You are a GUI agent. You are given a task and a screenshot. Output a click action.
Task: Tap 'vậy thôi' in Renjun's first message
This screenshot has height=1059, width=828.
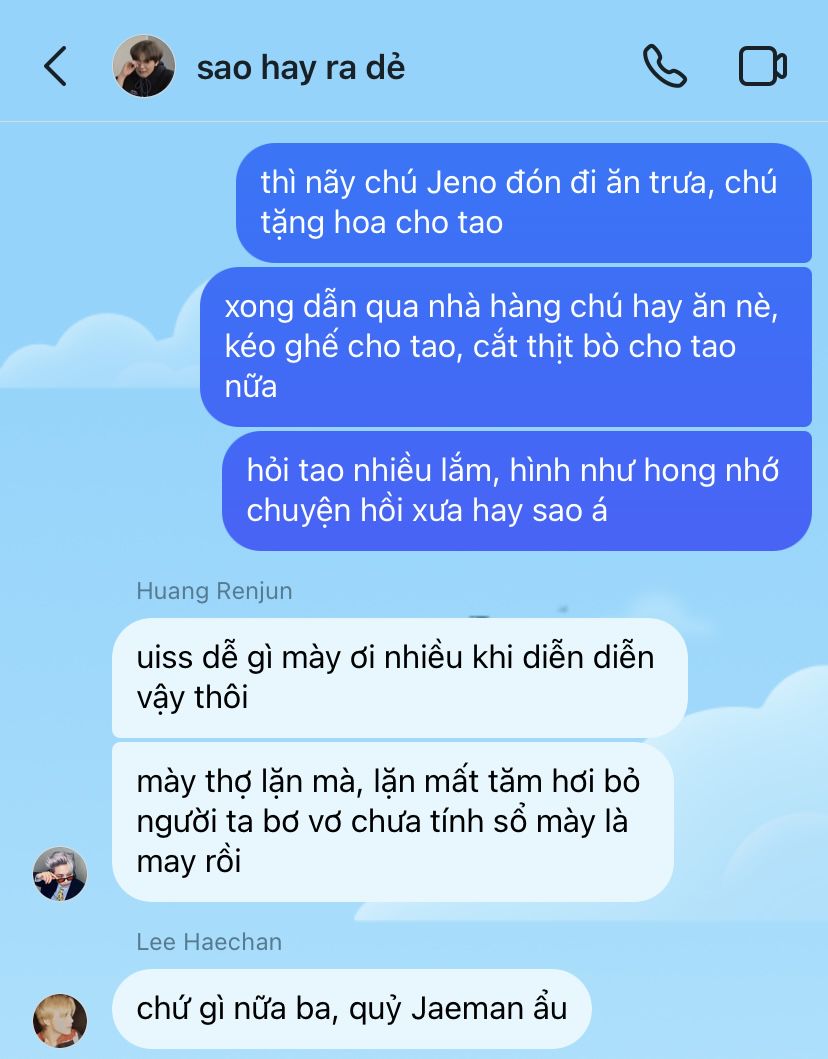click(x=192, y=698)
